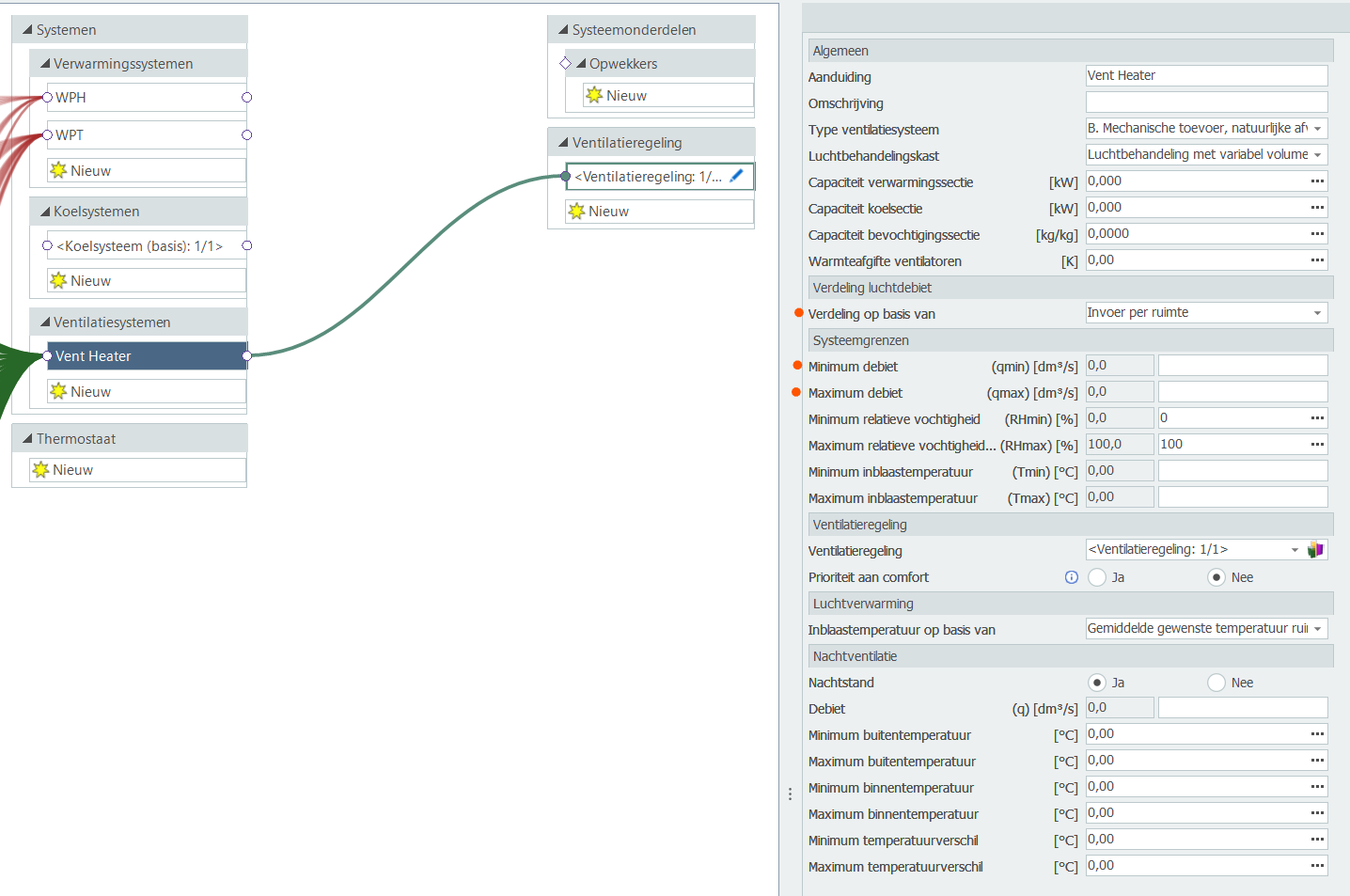Open ellipsis button for Warmteafgifte ventilatoren
Viewport: 1350px width, 896px height.
point(1317,260)
